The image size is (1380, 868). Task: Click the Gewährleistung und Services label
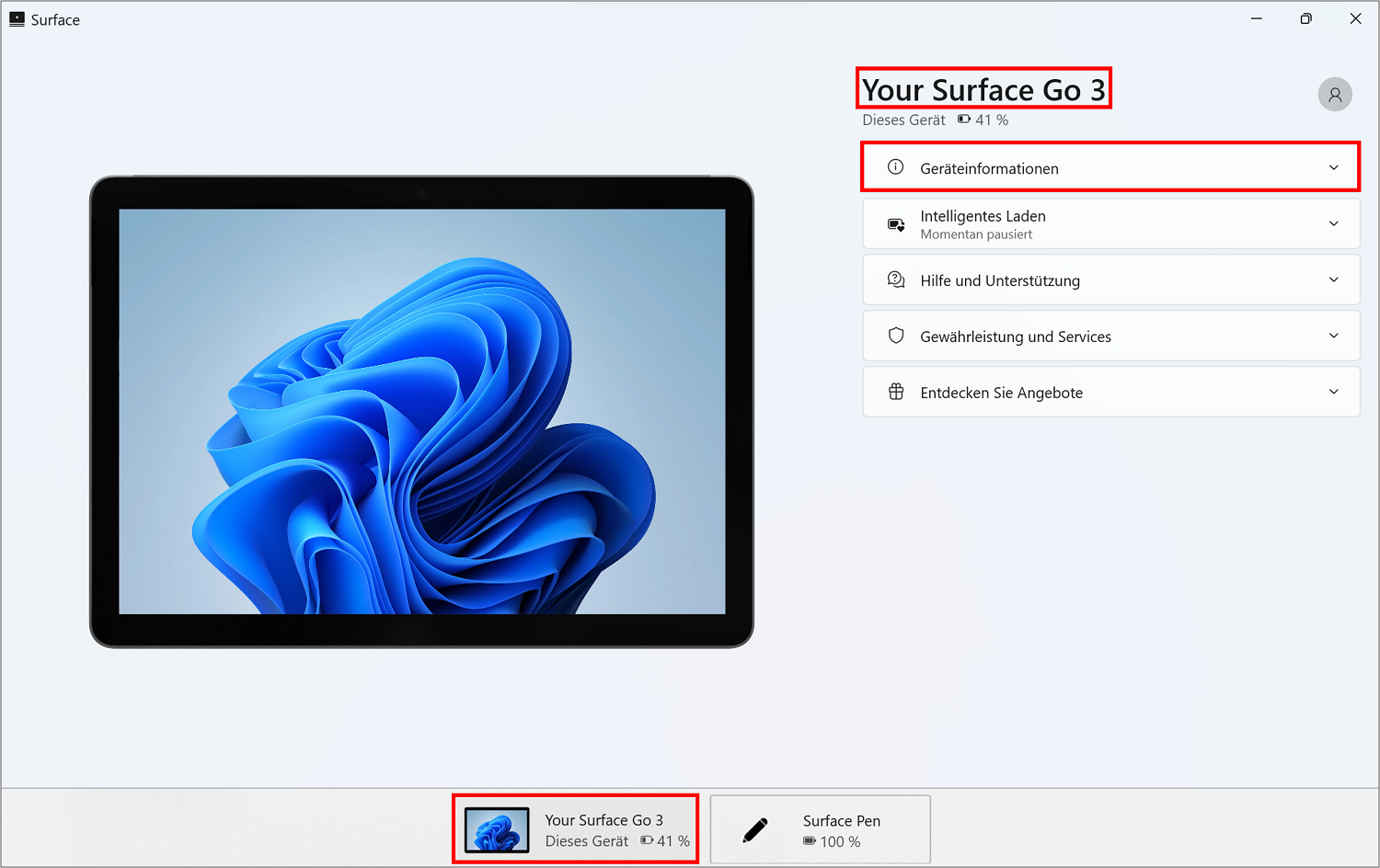coord(1016,337)
